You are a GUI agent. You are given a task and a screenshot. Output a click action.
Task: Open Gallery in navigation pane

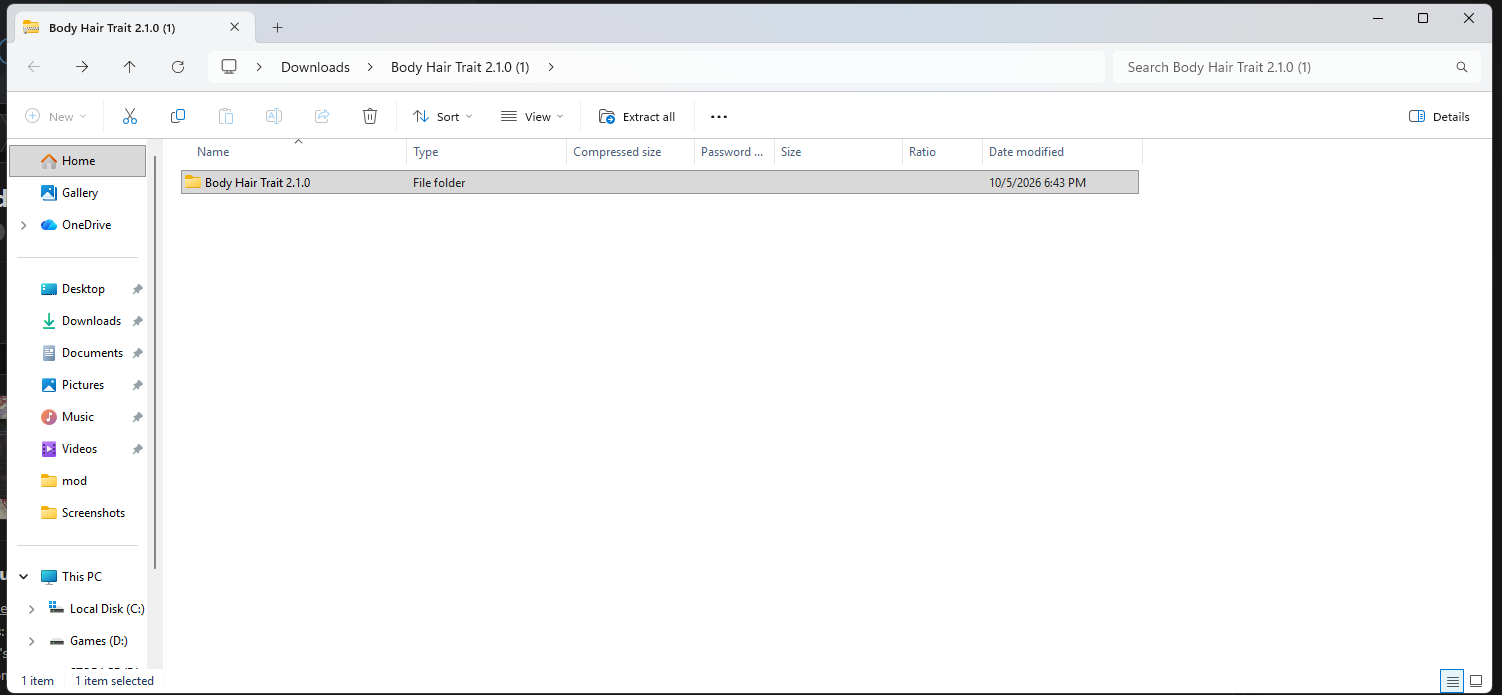pos(78,193)
